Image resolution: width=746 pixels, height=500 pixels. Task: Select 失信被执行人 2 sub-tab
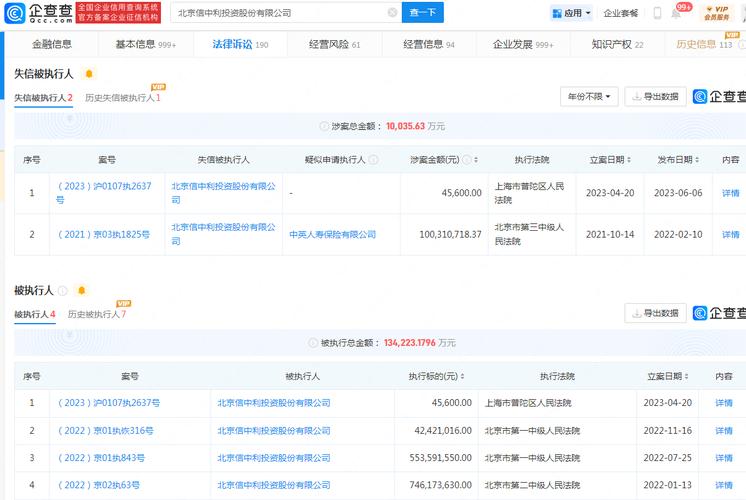pos(43,98)
